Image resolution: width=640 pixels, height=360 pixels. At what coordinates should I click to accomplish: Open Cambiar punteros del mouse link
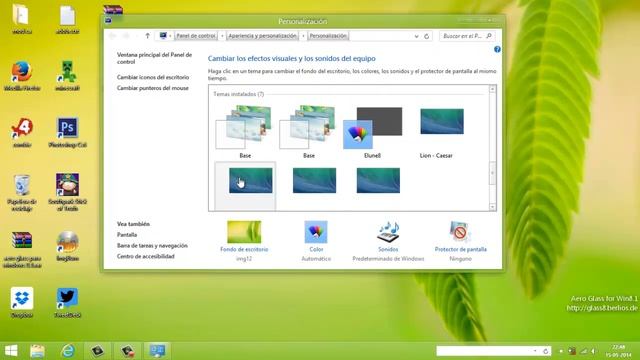pyautogui.click(x=153, y=88)
